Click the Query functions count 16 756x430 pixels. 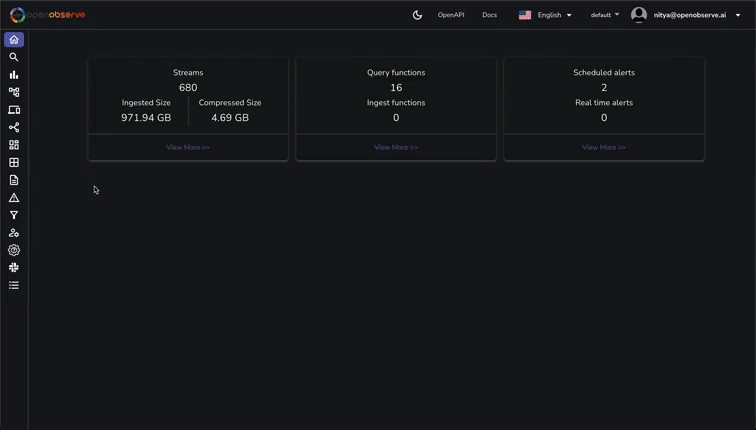[x=396, y=88]
